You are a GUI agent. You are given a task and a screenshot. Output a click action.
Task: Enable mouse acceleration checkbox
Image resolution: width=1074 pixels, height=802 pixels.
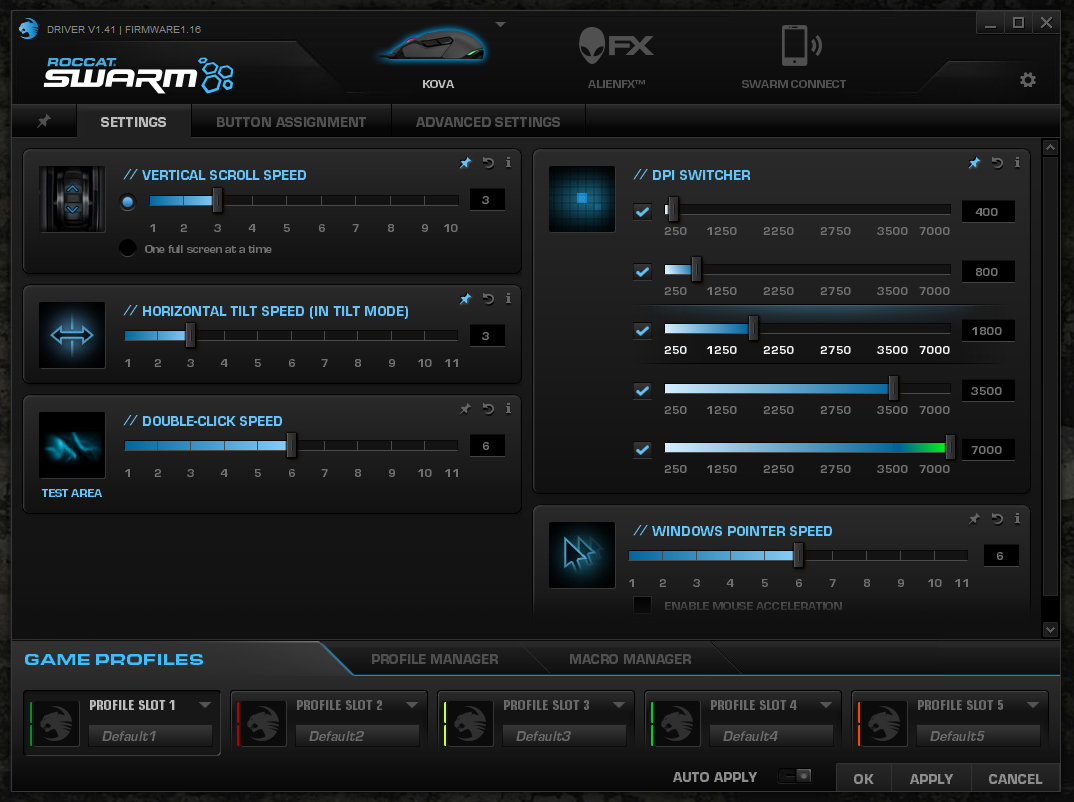[642, 605]
